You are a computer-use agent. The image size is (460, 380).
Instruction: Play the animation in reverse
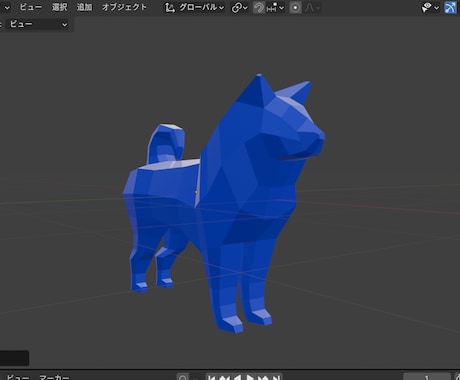pyautogui.click(x=237, y=377)
